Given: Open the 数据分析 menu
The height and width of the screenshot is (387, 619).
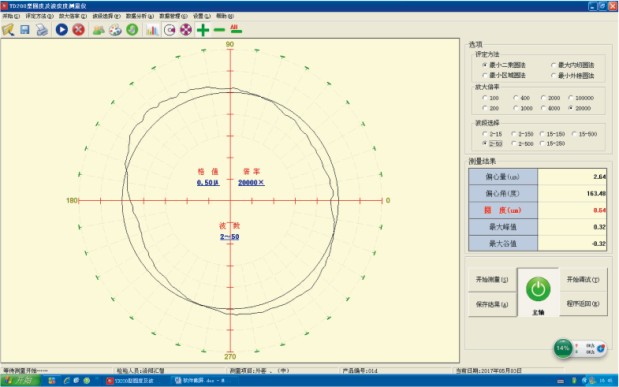Looking at the screenshot, I should [x=139, y=16].
